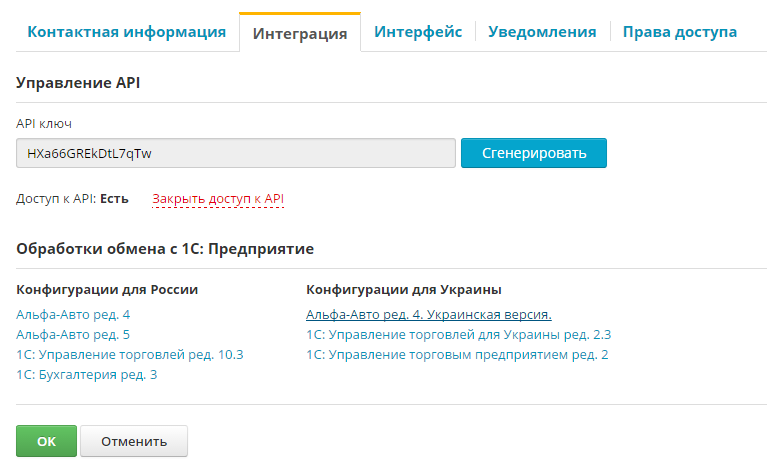This screenshot has width=767, height=469.
Task: Open Управление торговым предприятием ред. 2 link
Action: (457, 354)
